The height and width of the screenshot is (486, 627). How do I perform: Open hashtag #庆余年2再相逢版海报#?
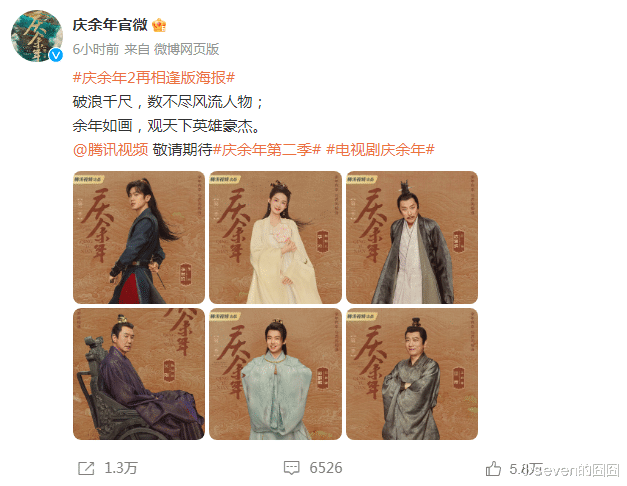(154, 78)
